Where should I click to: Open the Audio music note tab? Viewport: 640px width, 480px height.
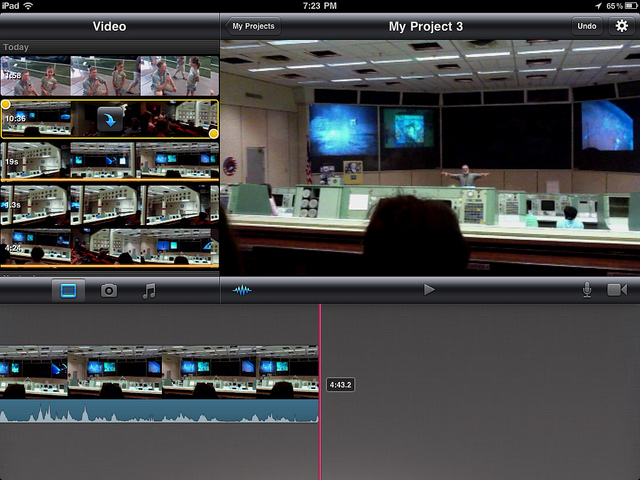[x=149, y=291]
